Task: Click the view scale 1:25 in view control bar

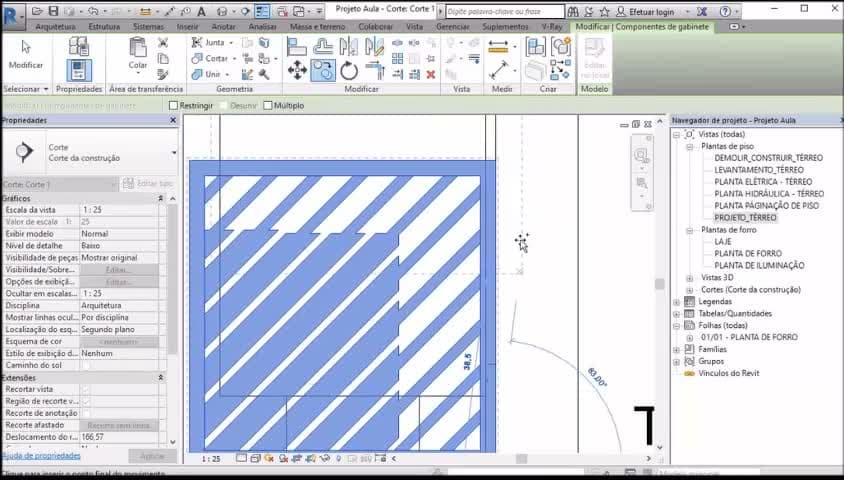Action: [211, 459]
